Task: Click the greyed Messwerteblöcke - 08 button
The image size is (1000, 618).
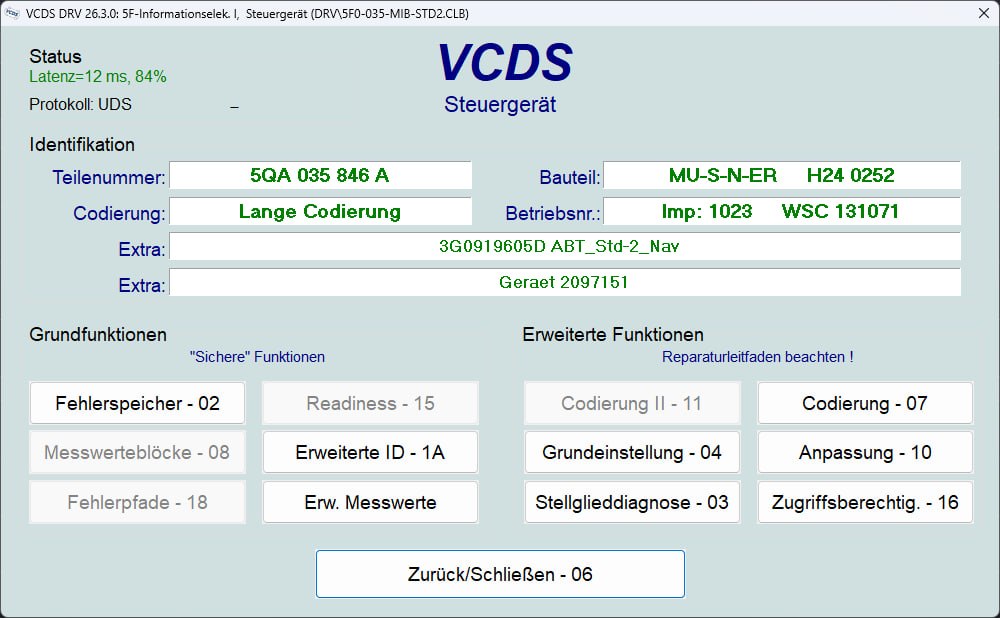Action: coord(137,452)
